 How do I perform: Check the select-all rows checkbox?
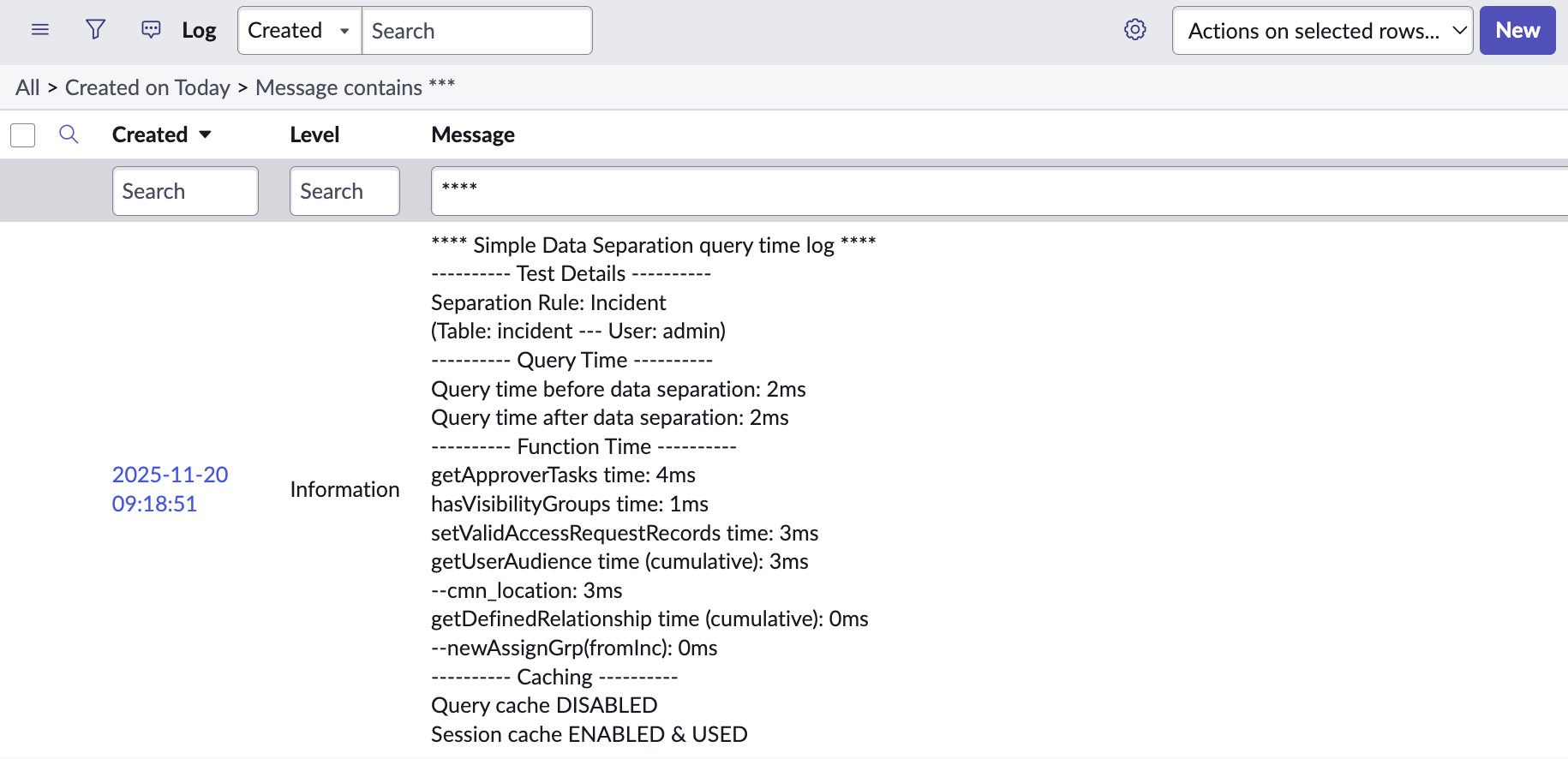pyautogui.click(x=23, y=135)
